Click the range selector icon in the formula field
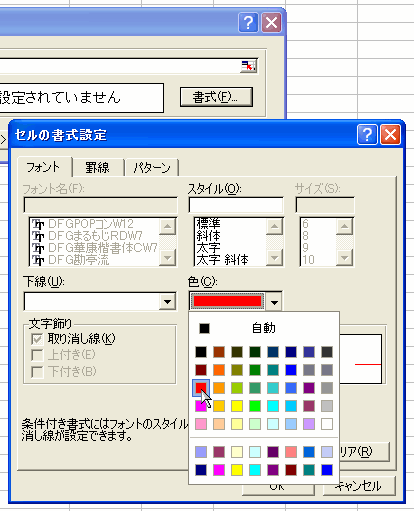414x511 pixels. 248,66
